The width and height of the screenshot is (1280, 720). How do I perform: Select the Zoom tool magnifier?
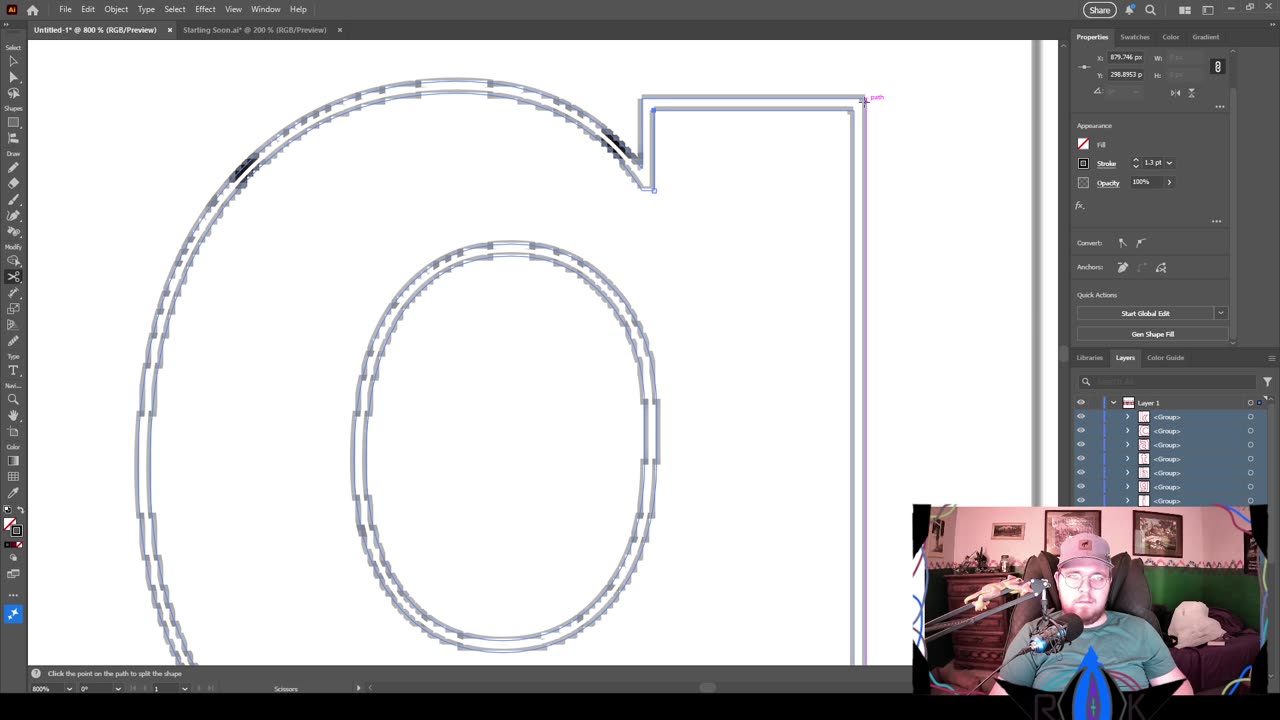(x=13, y=398)
